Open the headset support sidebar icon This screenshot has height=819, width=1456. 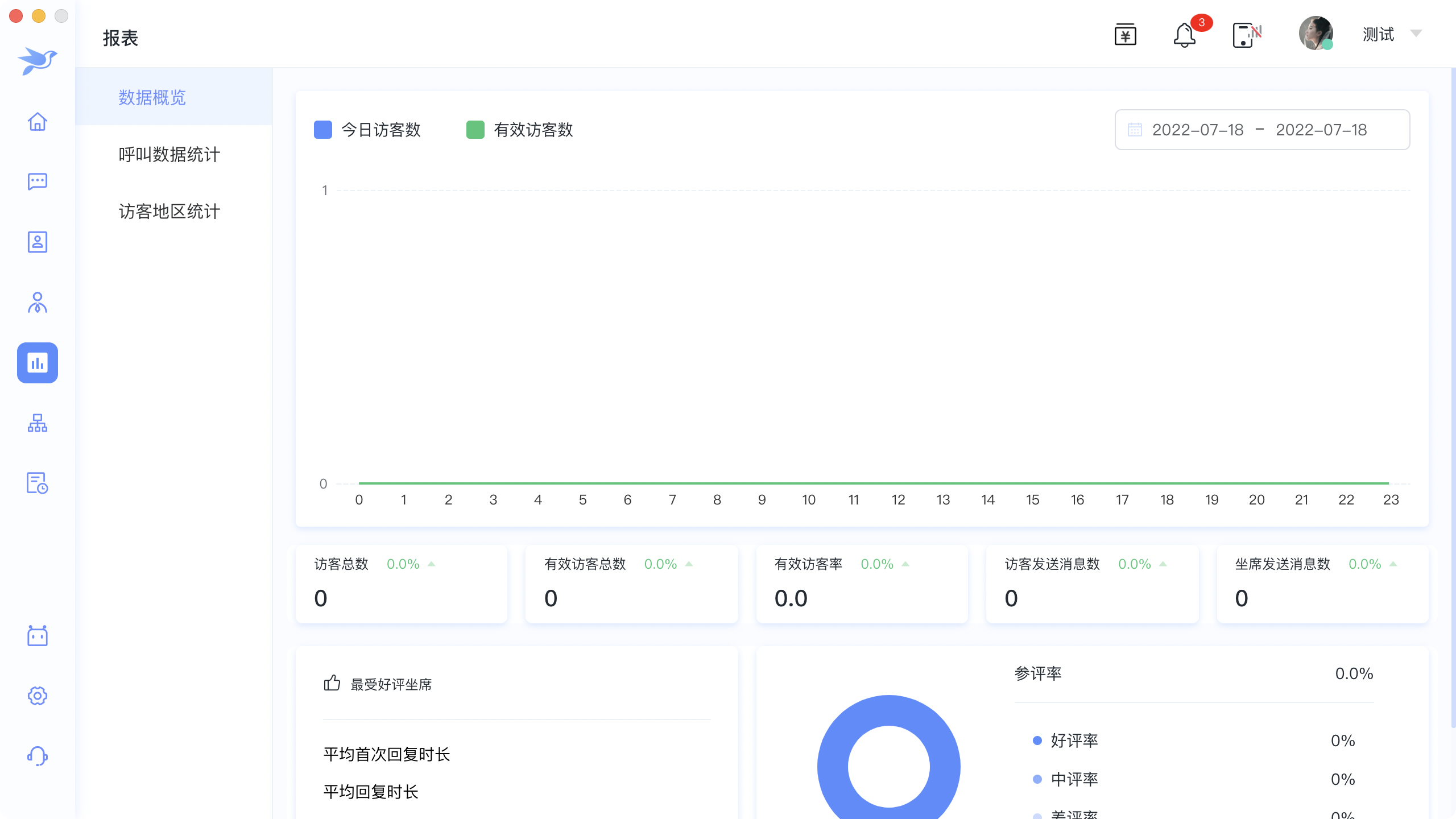point(38,756)
